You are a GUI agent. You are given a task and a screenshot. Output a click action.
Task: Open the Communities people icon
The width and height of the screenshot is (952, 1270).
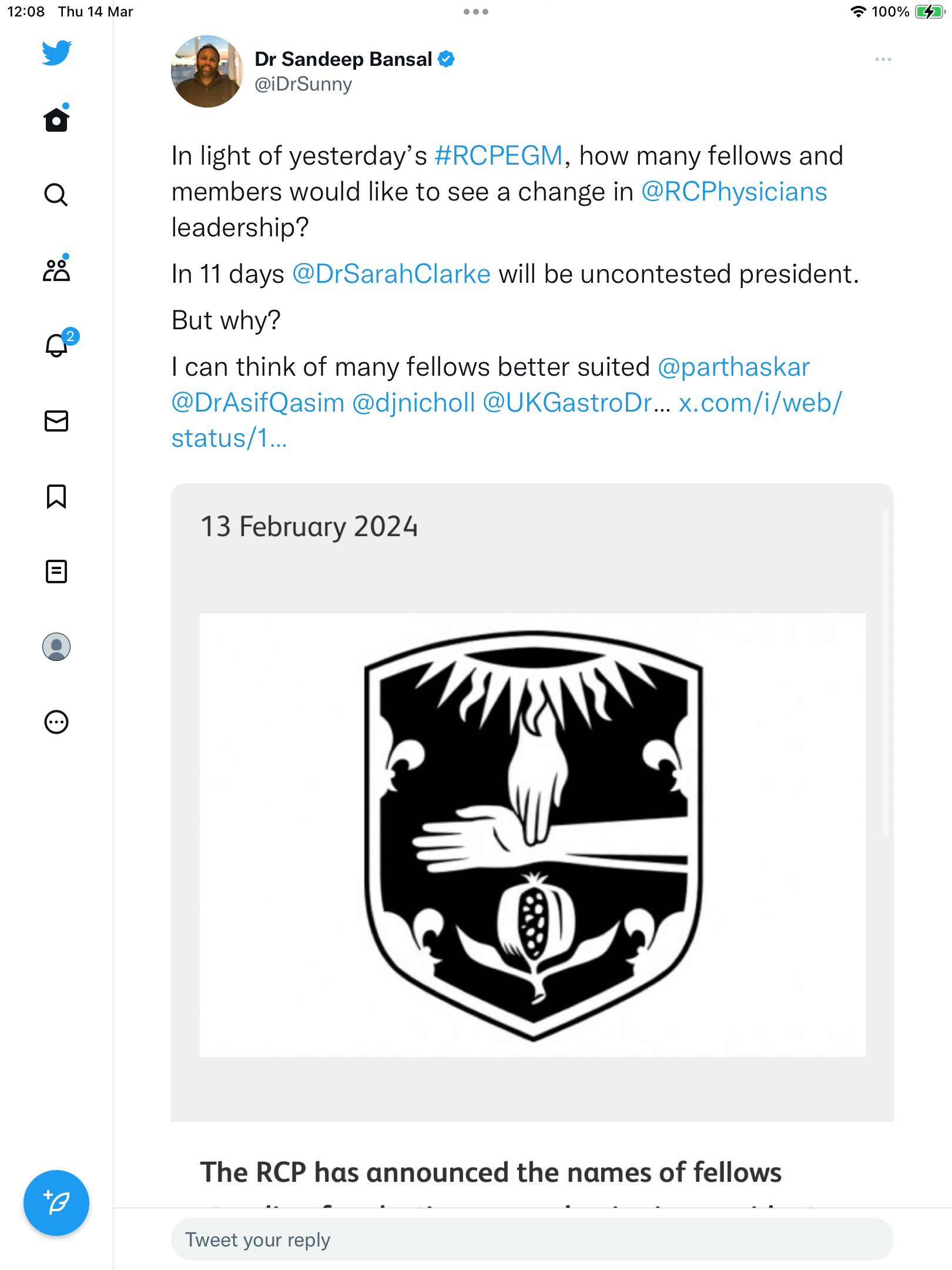pyautogui.click(x=56, y=269)
